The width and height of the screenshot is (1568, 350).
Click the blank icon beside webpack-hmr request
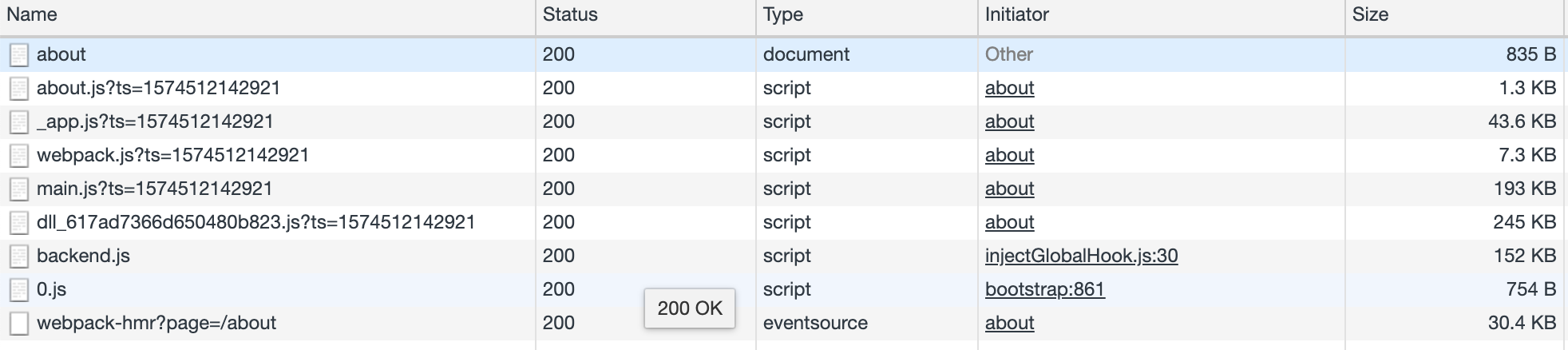click(19, 323)
